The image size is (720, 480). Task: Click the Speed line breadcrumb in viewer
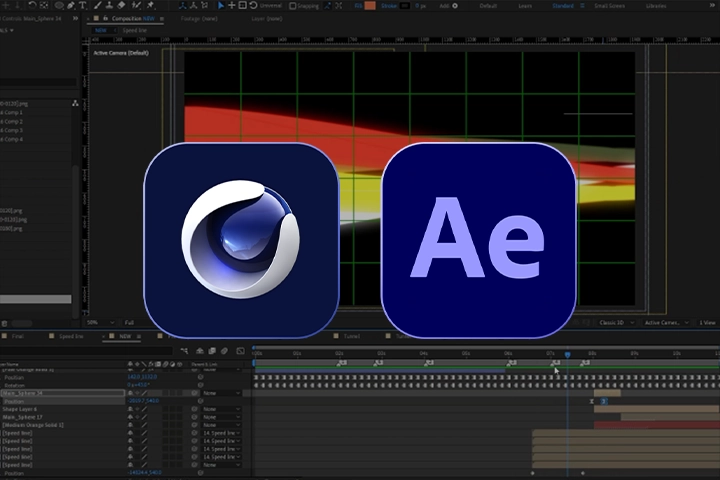[135, 30]
